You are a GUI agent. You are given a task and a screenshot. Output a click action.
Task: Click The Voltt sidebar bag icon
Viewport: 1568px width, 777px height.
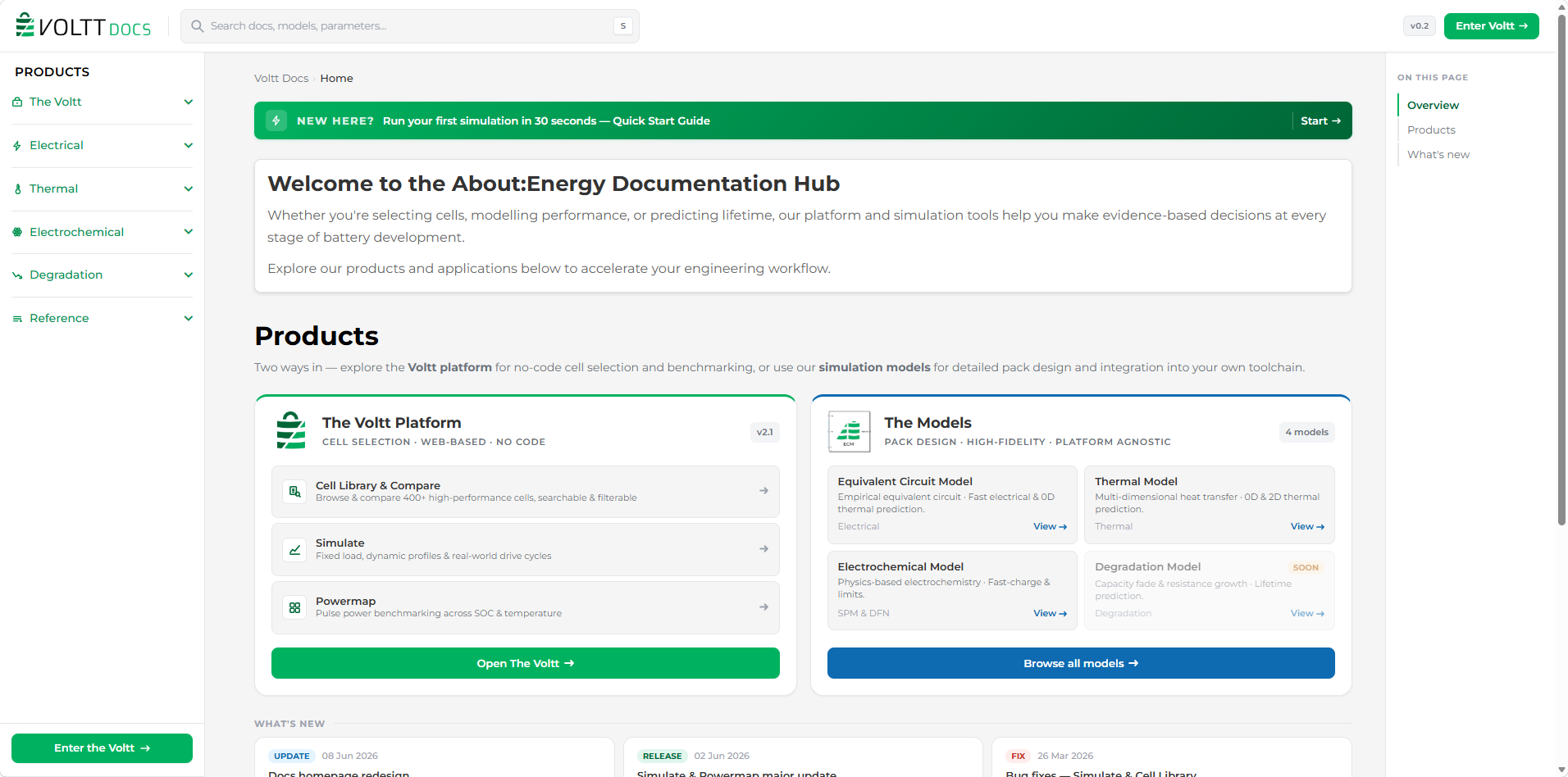(x=17, y=102)
